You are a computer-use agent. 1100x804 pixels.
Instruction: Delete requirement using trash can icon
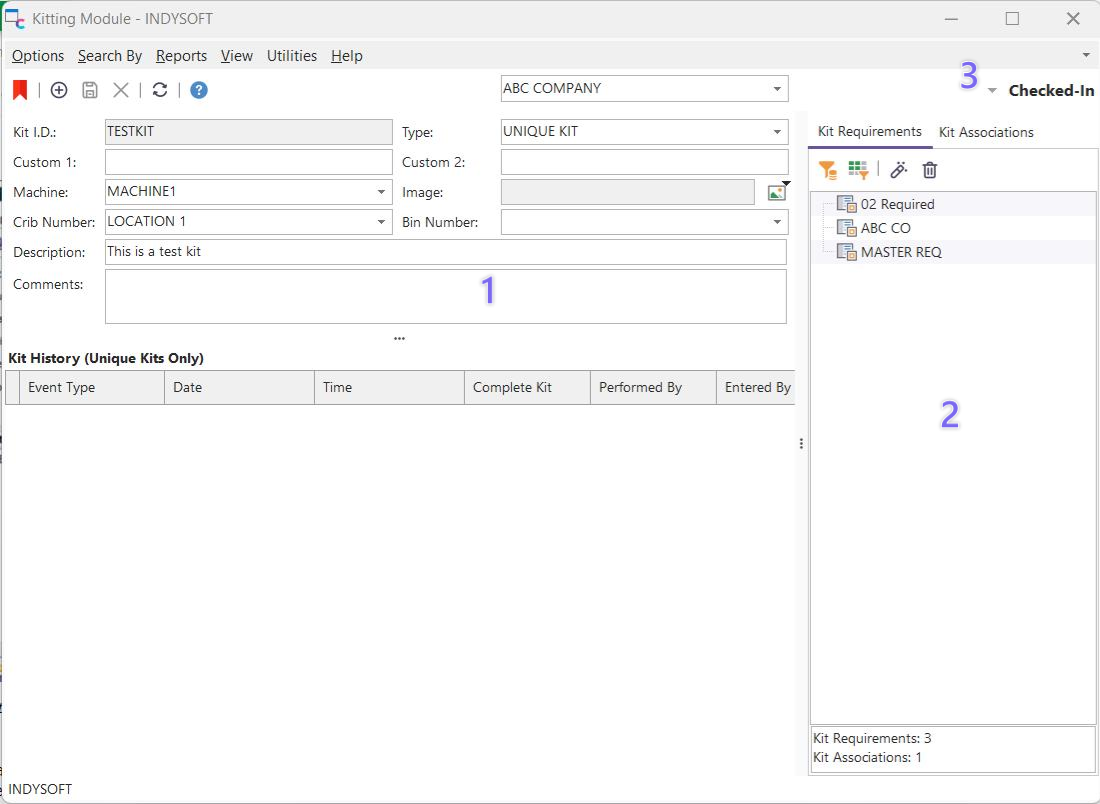[x=930, y=170]
